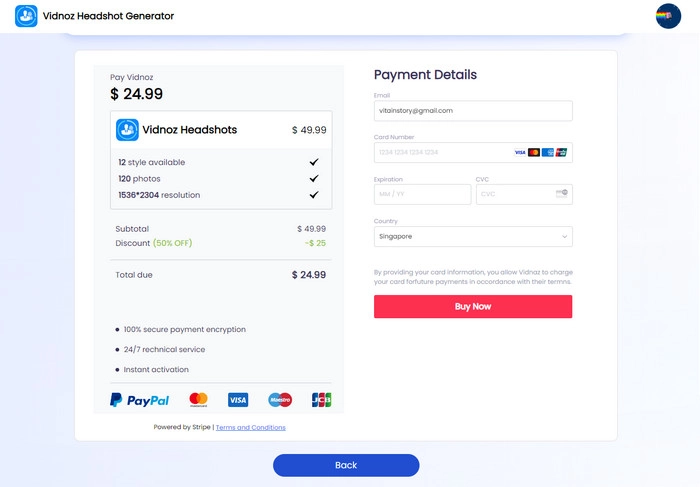Click the PayPal logo
The height and width of the screenshot is (487, 700).
coord(140,400)
